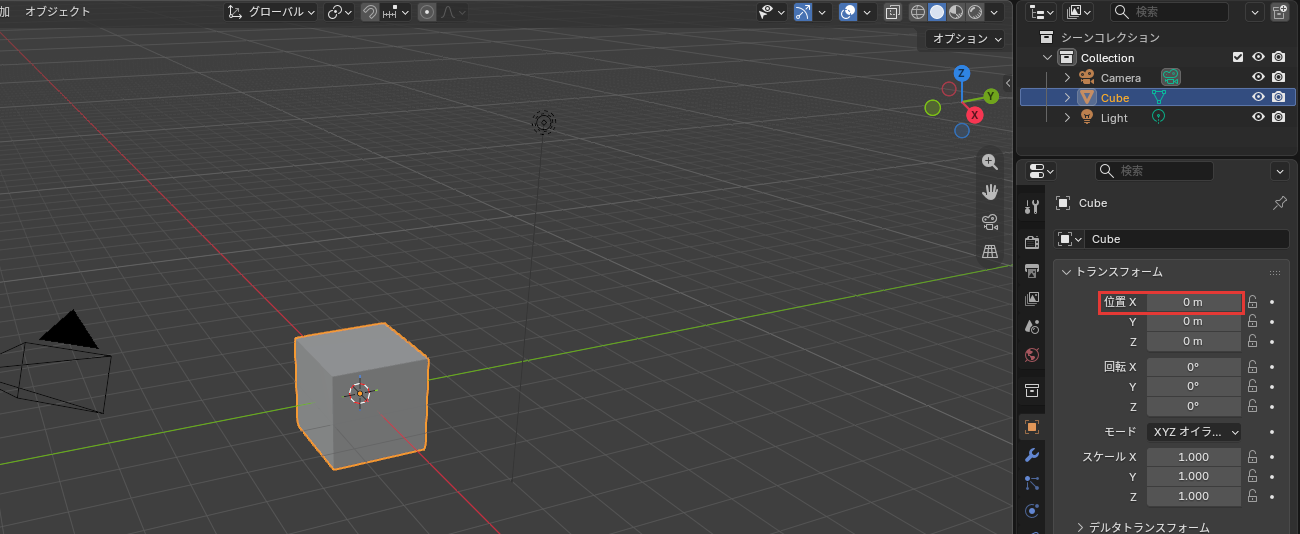Disable Collection in renders camera icon
Image resolution: width=1300 pixels, height=534 pixels.
click(1278, 58)
